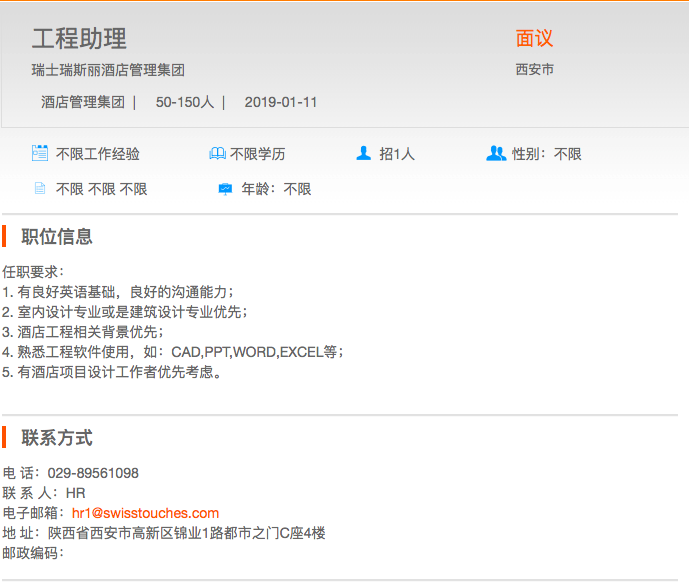Click the posting date 2019-01-11
This screenshot has height=584, width=689.
pos(281,102)
